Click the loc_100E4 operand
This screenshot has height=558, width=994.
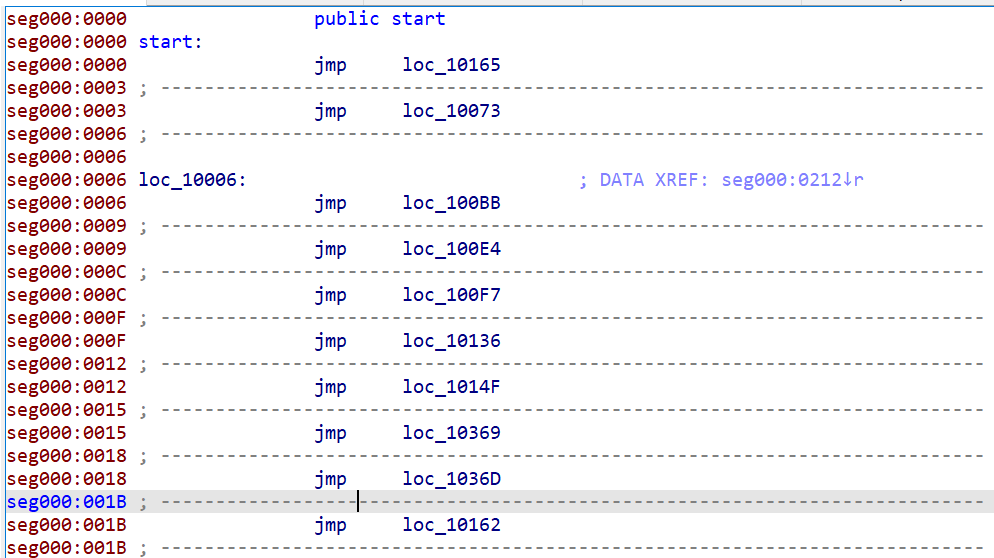coord(451,249)
